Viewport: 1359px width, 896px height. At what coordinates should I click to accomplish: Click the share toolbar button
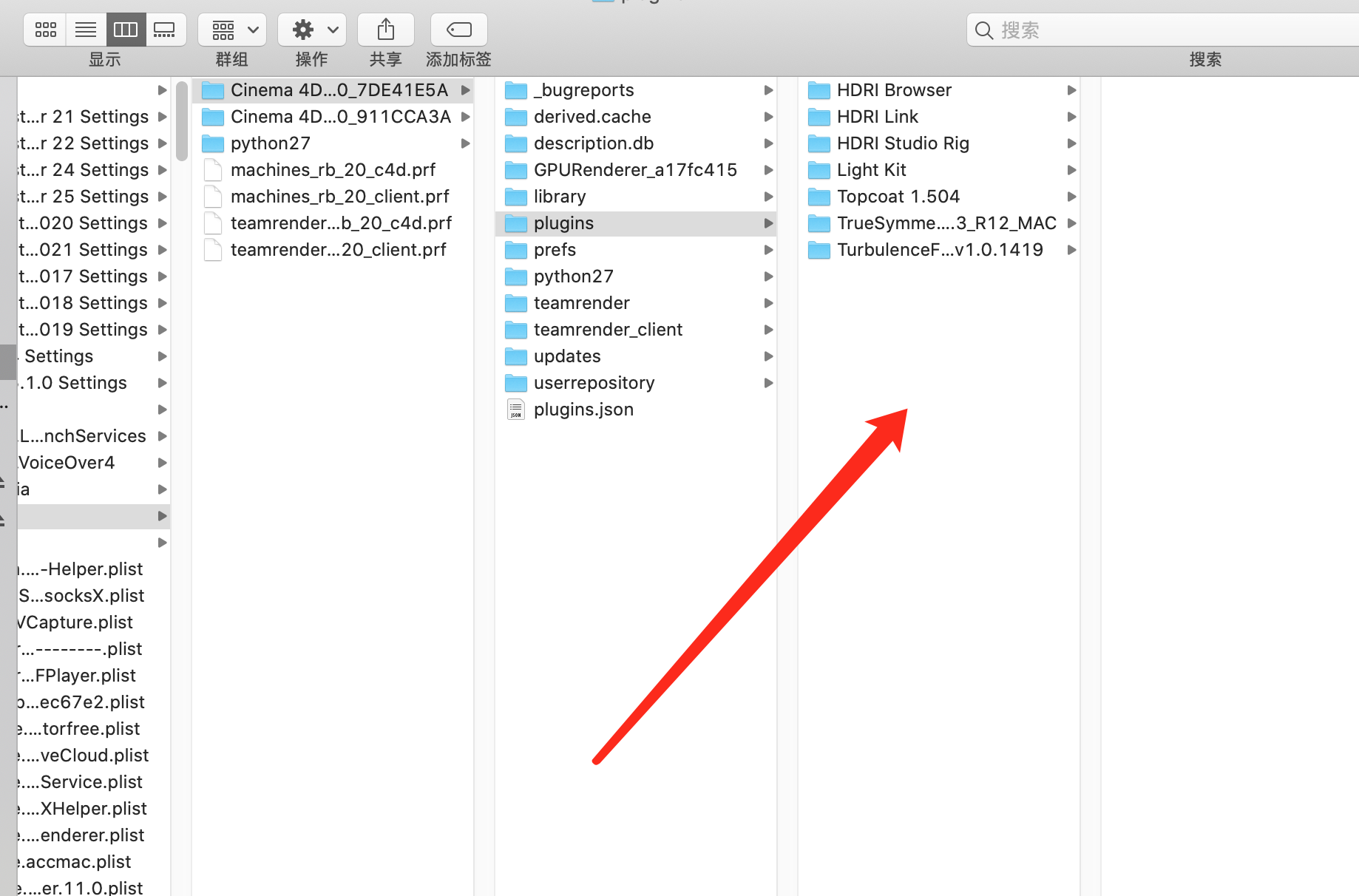pyautogui.click(x=385, y=30)
